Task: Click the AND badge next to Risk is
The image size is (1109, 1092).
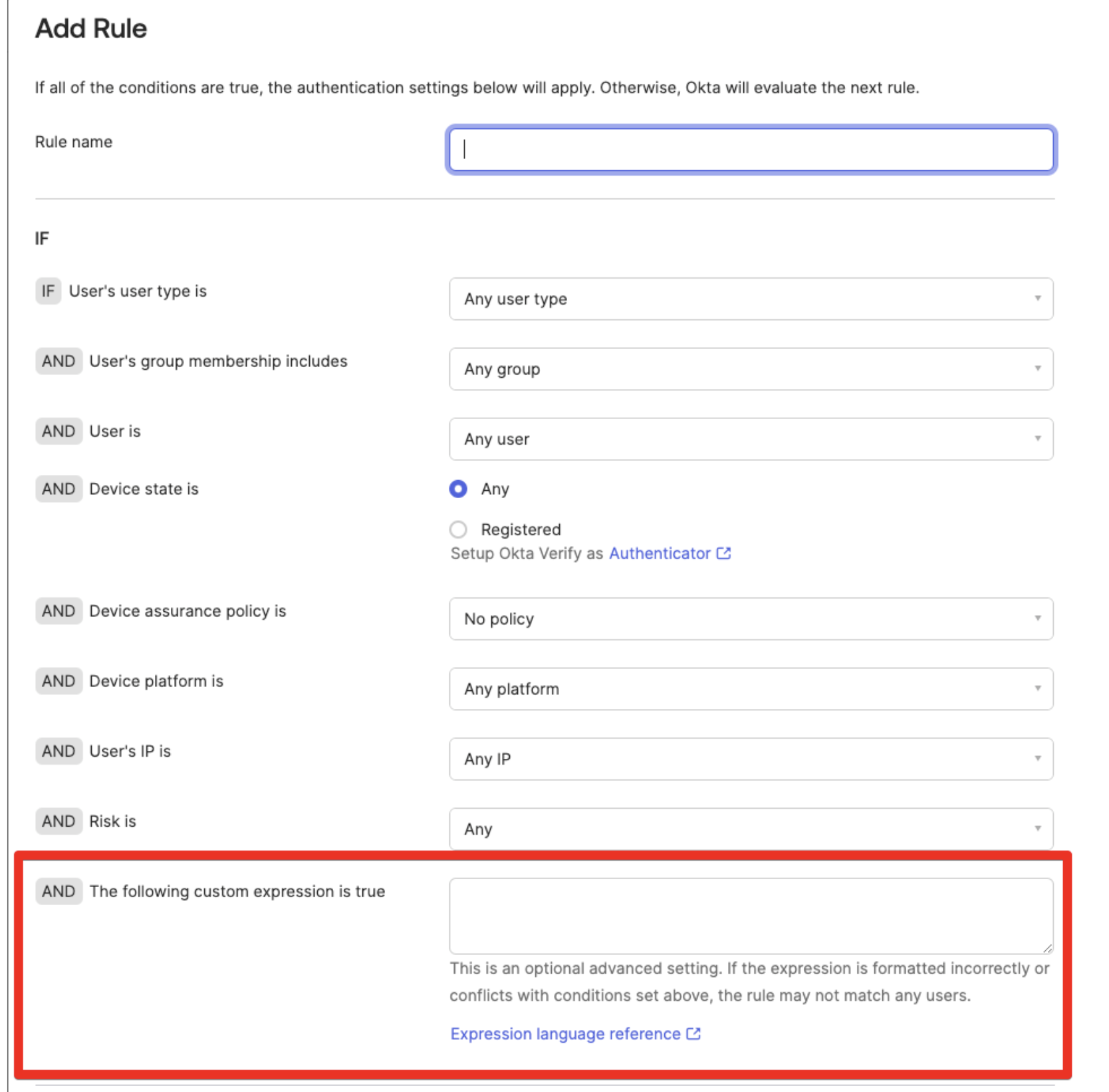Action: (x=59, y=821)
